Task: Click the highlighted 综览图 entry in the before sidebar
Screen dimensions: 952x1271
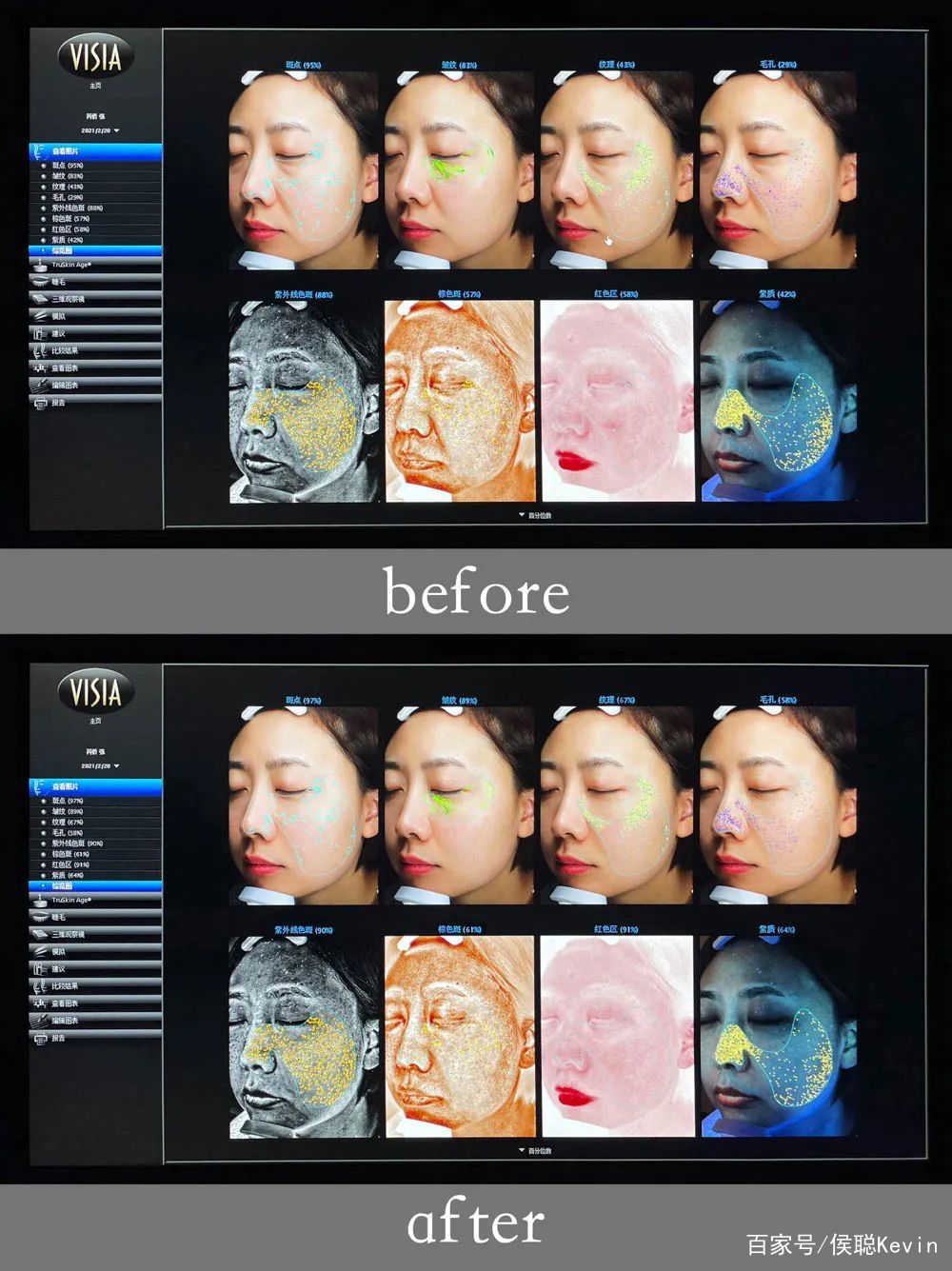Action: pyautogui.click(x=95, y=250)
